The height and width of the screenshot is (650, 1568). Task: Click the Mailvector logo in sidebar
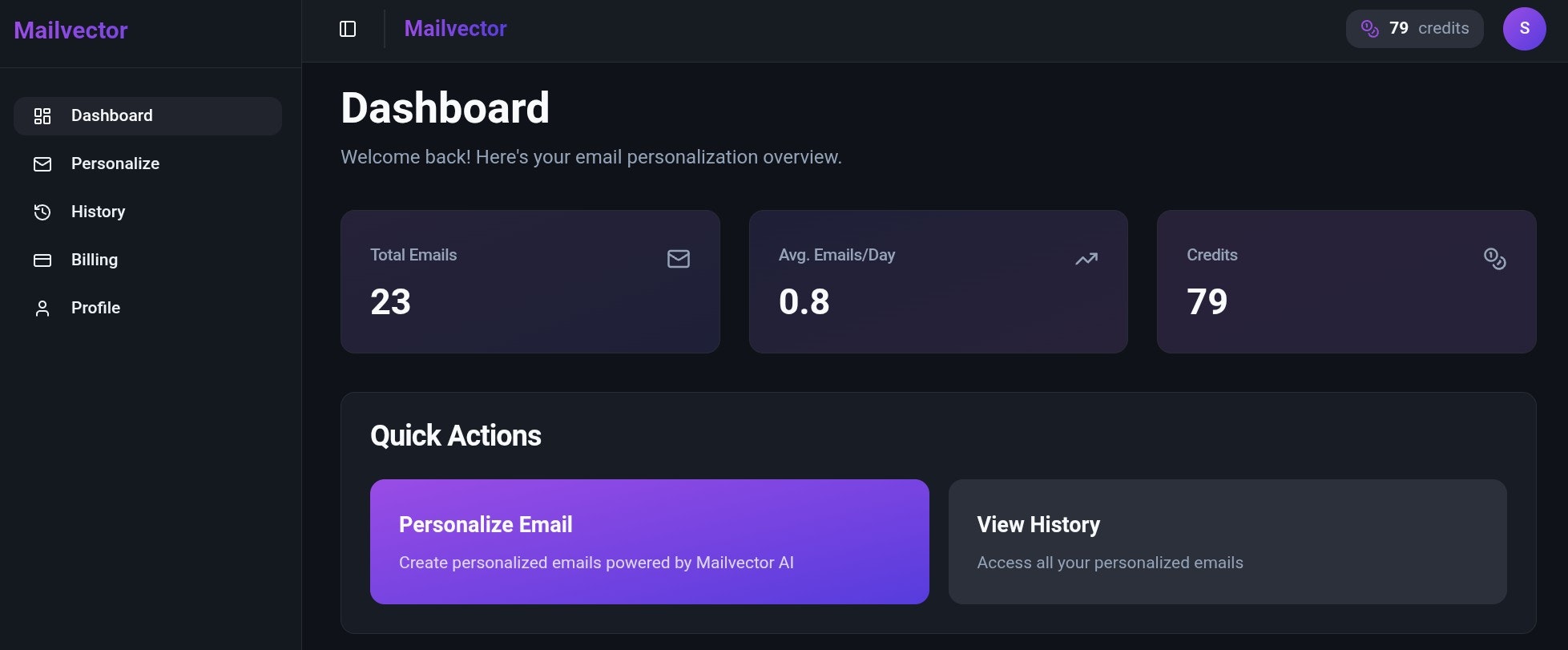coord(71,30)
